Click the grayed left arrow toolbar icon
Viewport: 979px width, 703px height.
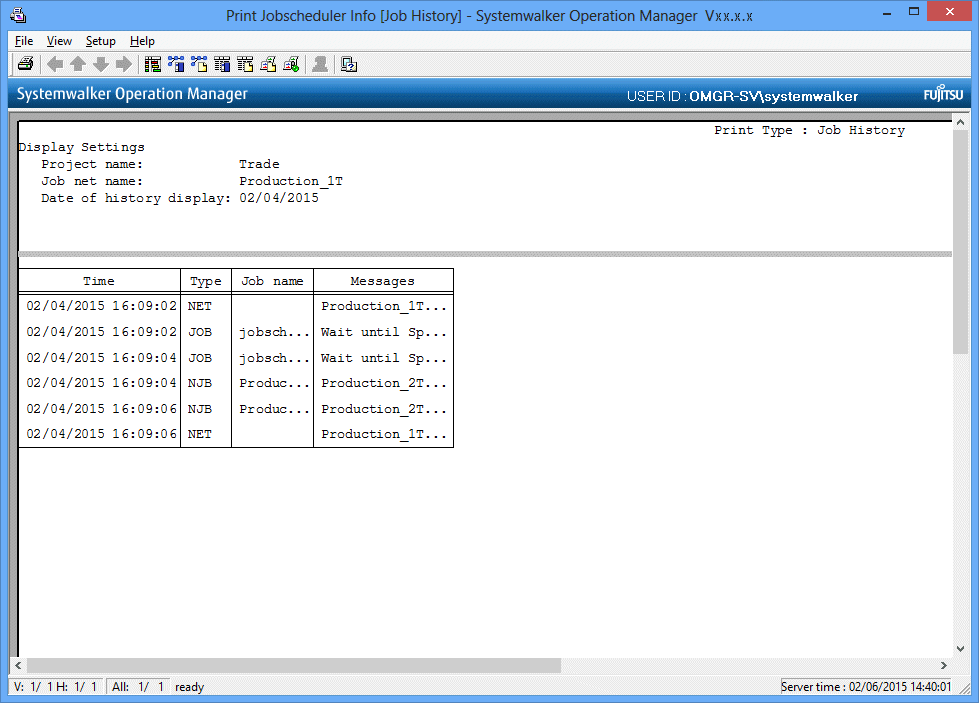pyautogui.click(x=55, y=65)
